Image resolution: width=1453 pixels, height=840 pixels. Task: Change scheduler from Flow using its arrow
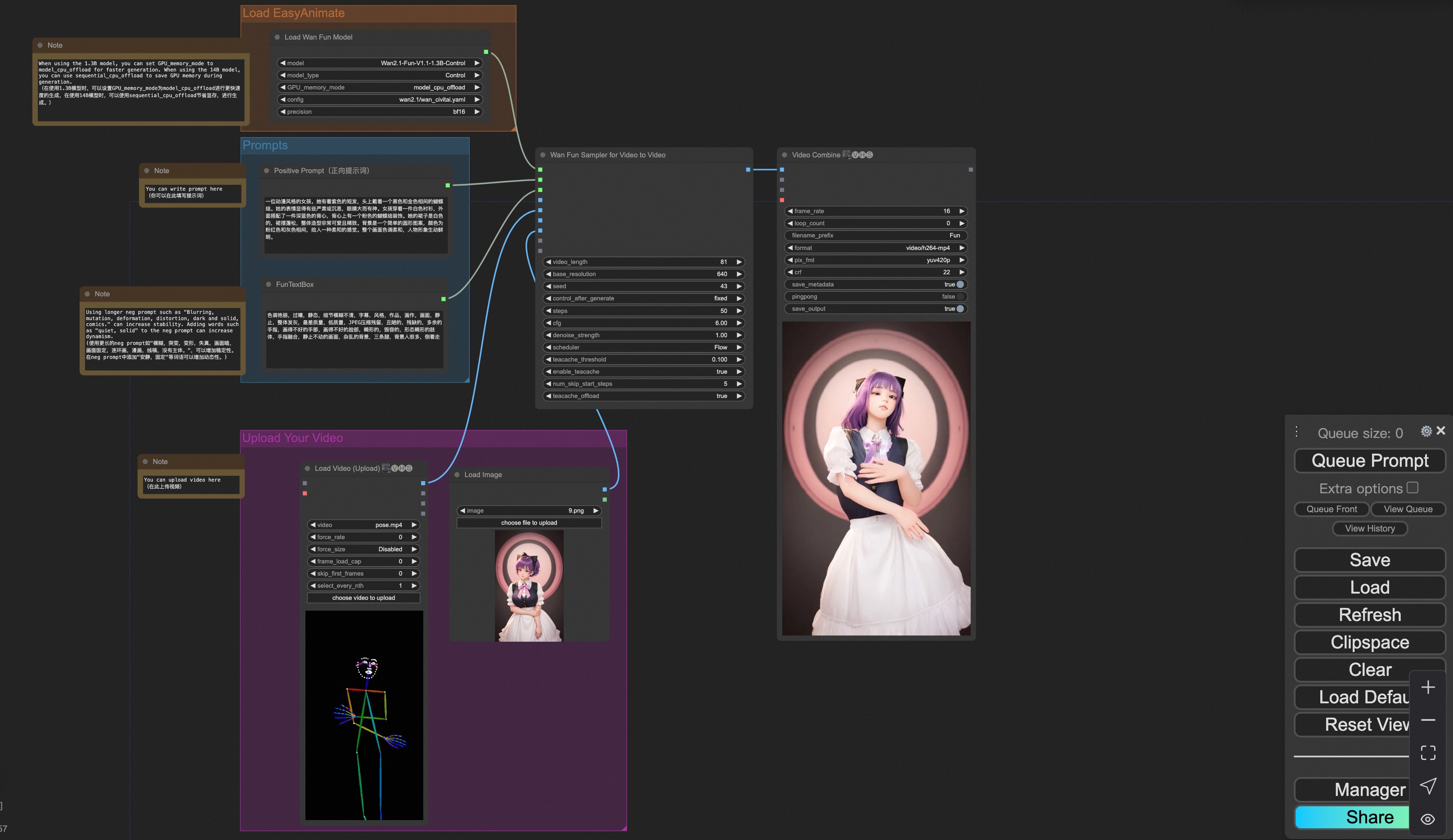click(x=739, y=347)
